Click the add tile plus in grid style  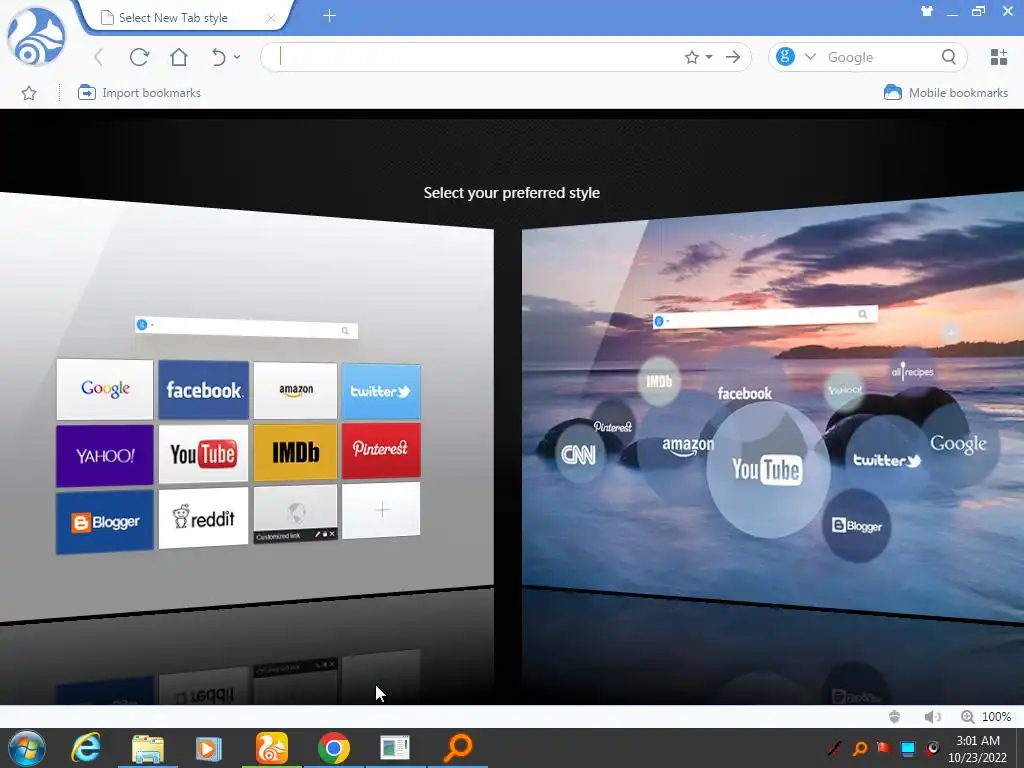point(381,510)
